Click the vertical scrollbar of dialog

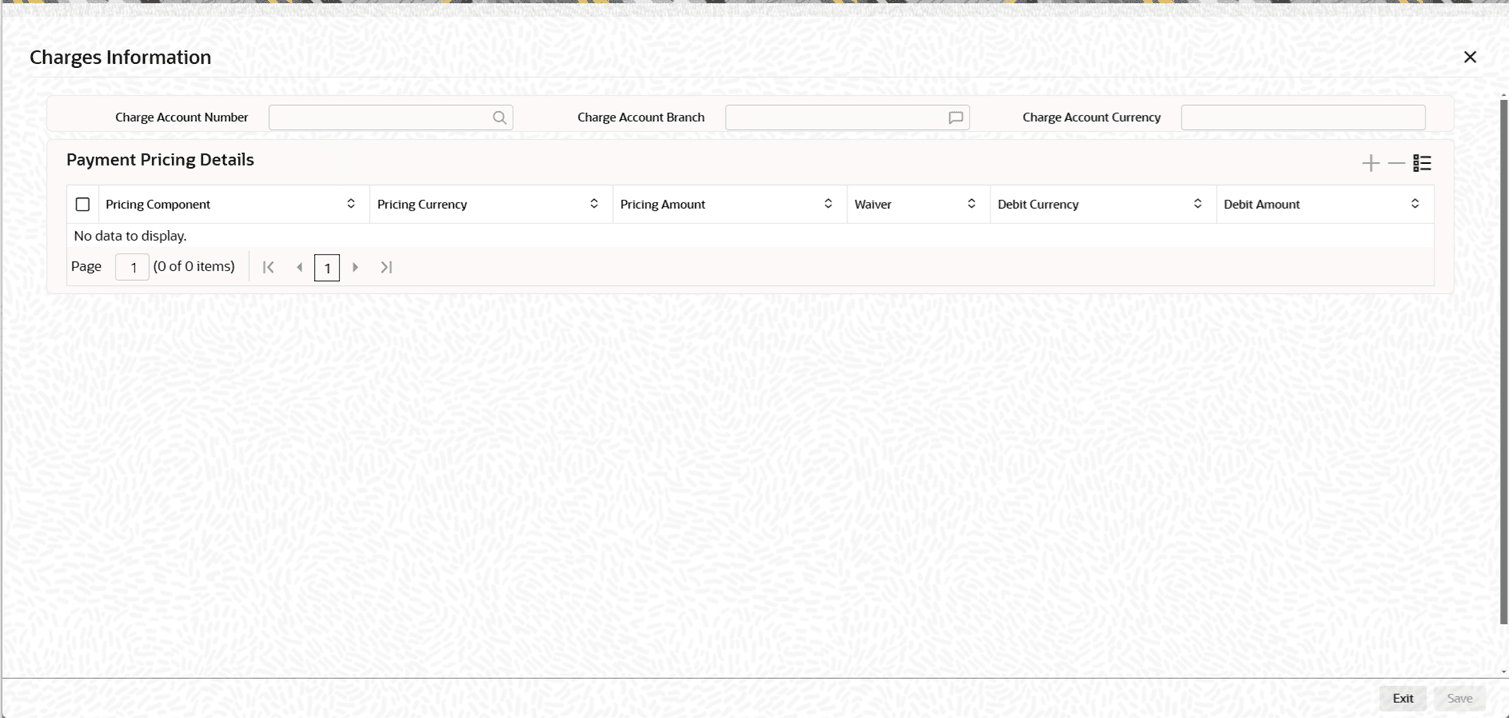pos(1503,360)
